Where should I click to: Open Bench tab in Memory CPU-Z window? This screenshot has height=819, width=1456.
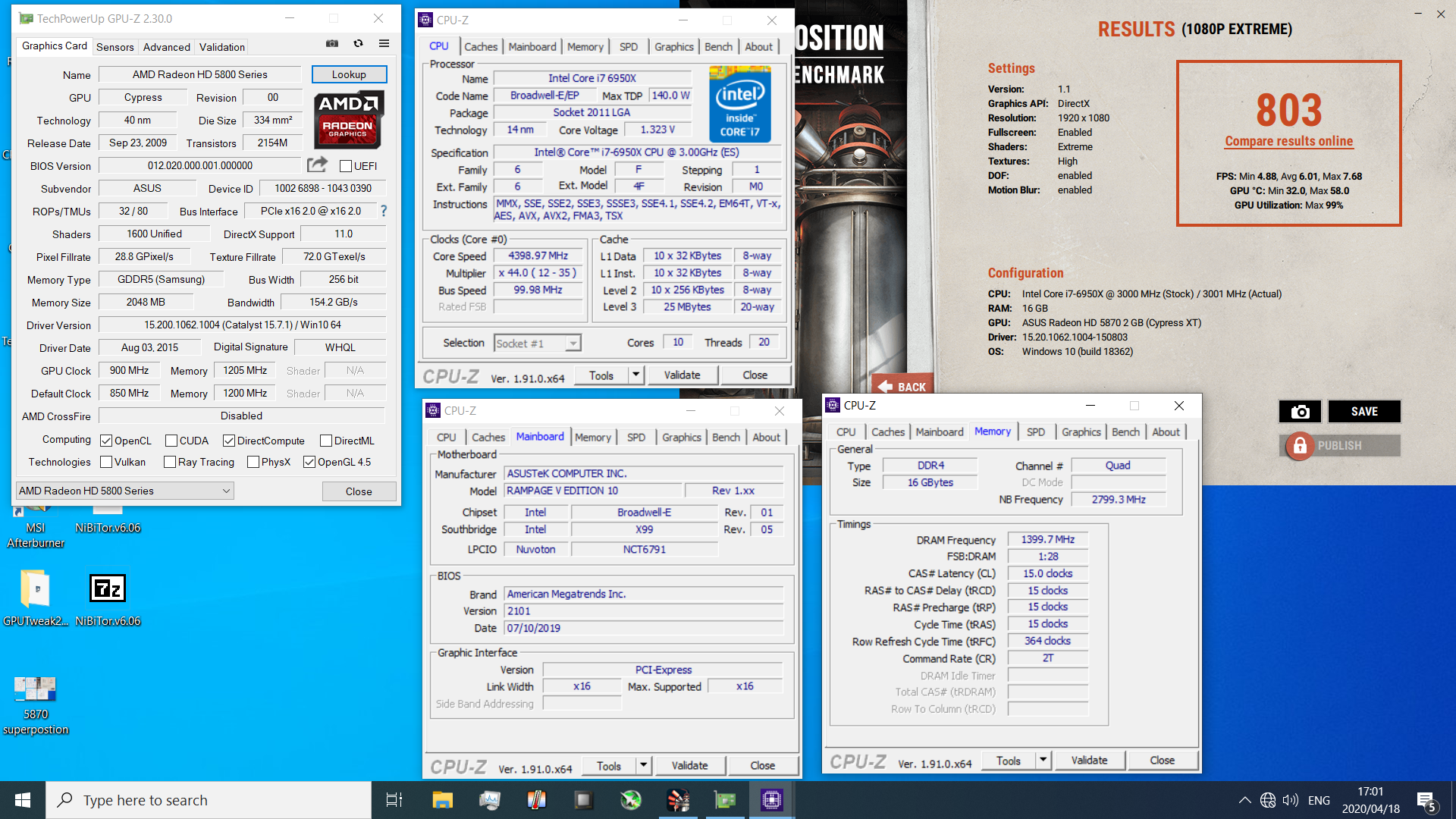pos(1125,432)
